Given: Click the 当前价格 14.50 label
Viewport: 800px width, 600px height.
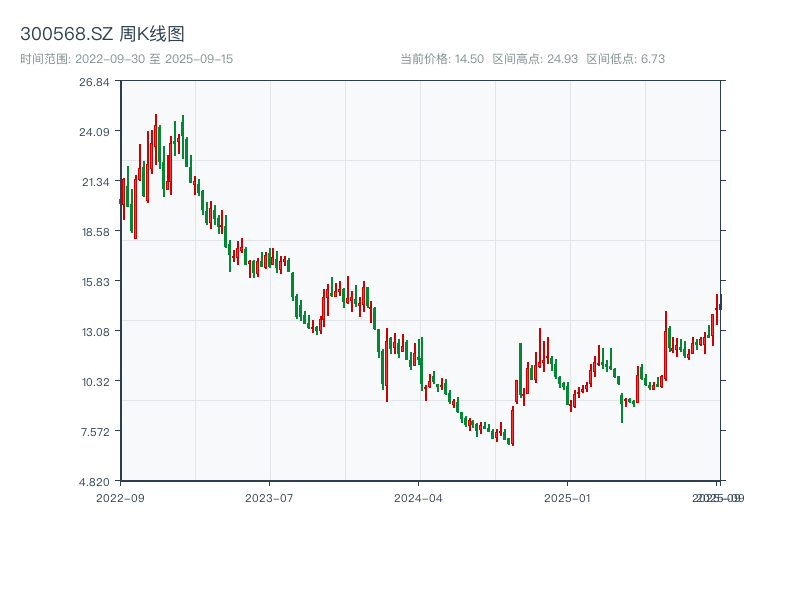Looking at the screenshot, I should tap(442, 59).
